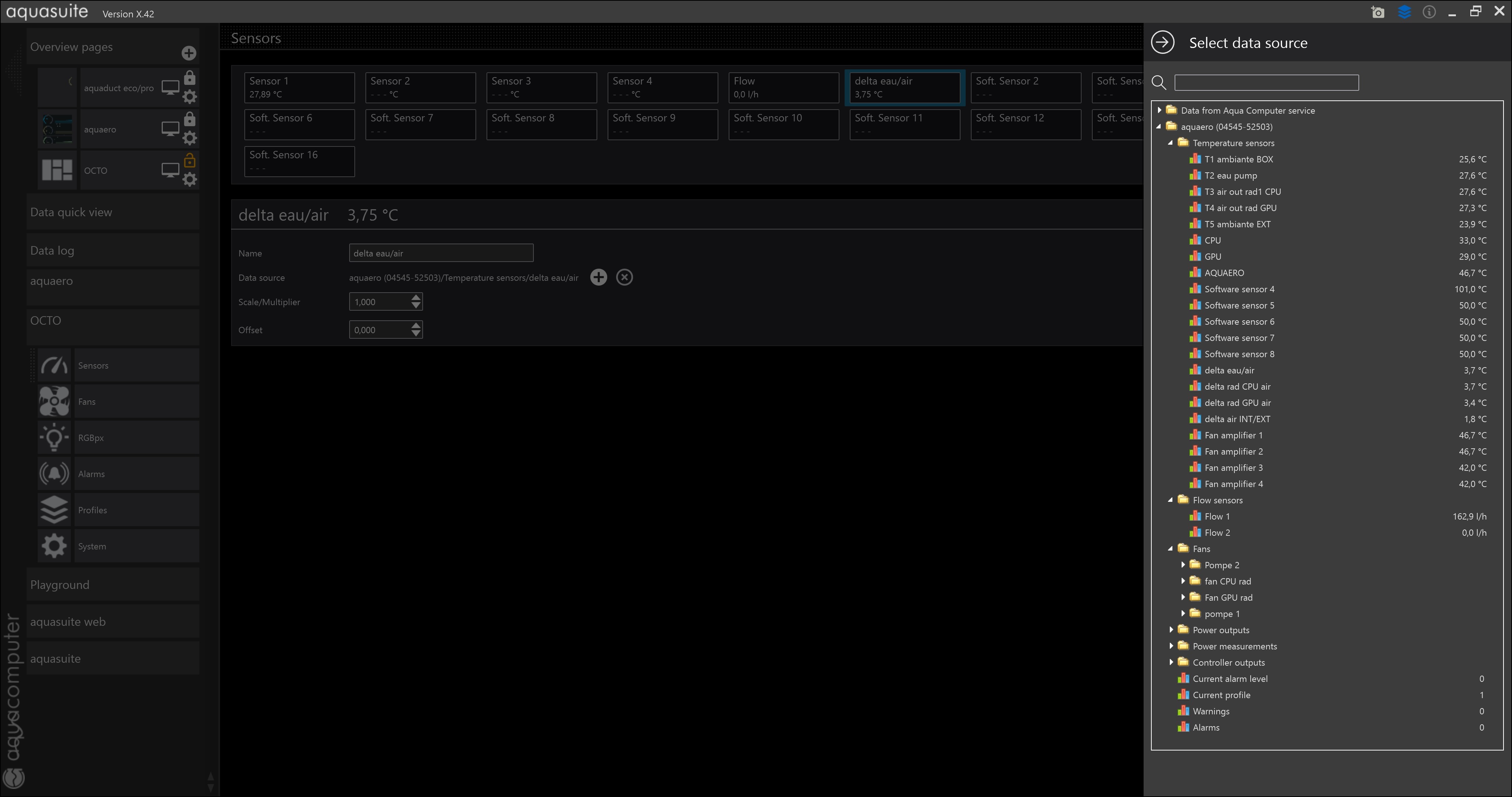Add a new overview page with plus icon
Viewport: 1512px width, 797px height.
click(188, 53)
